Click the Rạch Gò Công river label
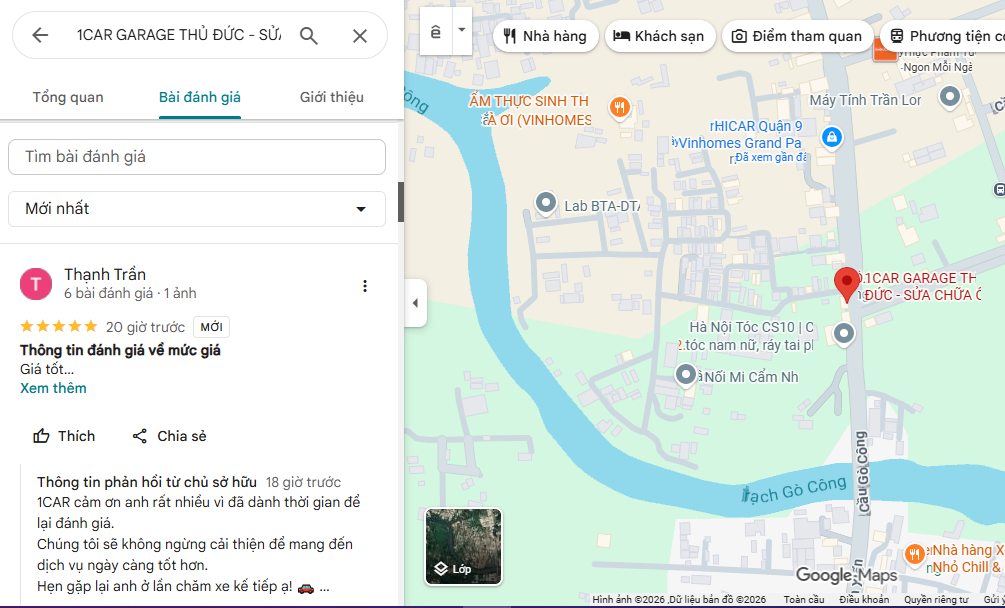 tap(793, 489)
